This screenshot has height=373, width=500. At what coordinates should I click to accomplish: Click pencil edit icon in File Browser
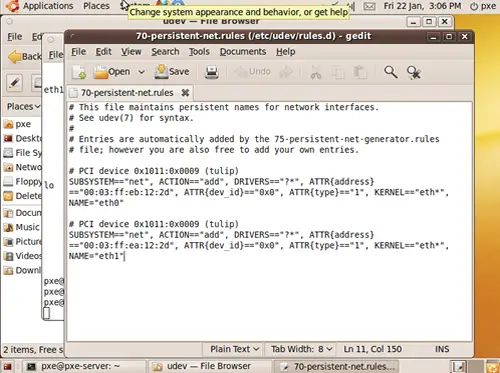[14, 82]
